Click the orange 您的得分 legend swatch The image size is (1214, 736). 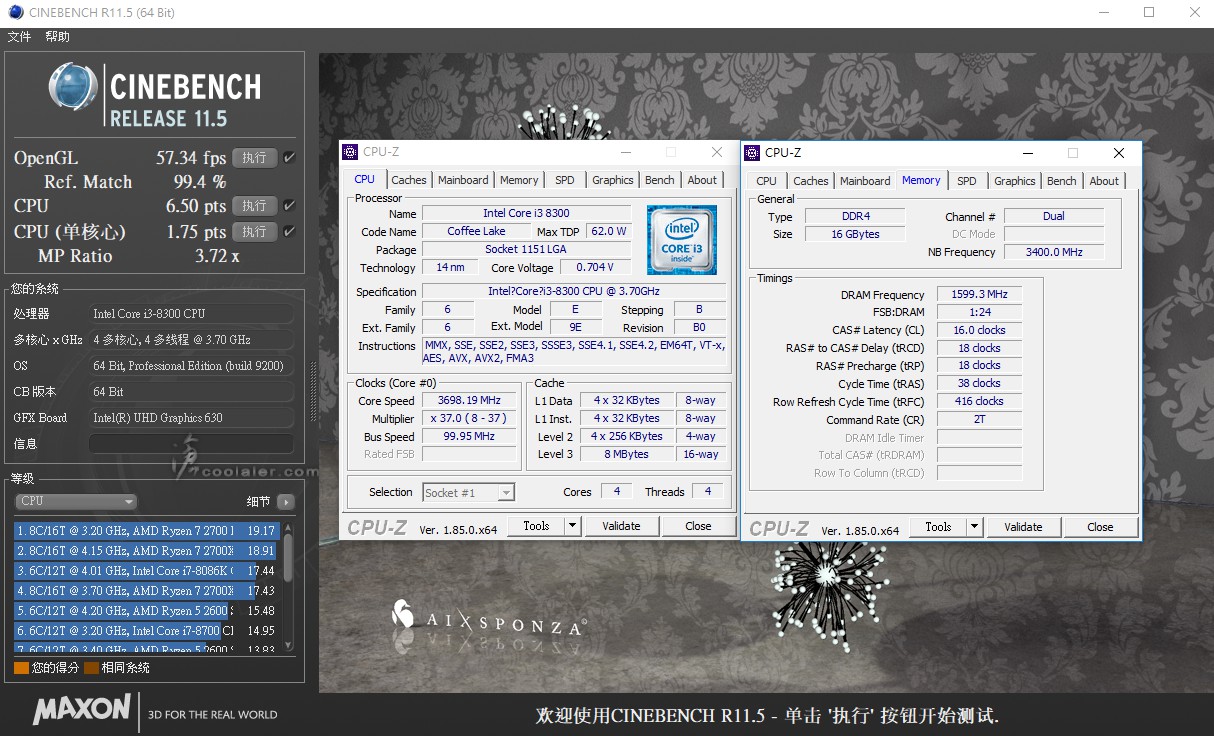tap(21, 667)
